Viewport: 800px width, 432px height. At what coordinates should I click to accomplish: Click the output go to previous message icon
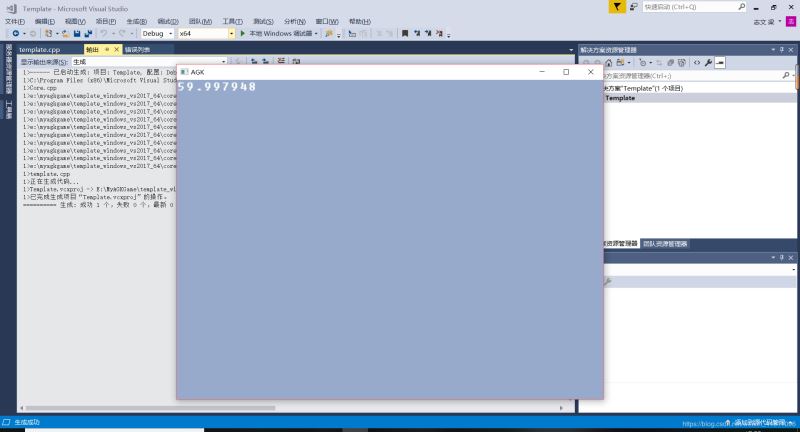254,61
